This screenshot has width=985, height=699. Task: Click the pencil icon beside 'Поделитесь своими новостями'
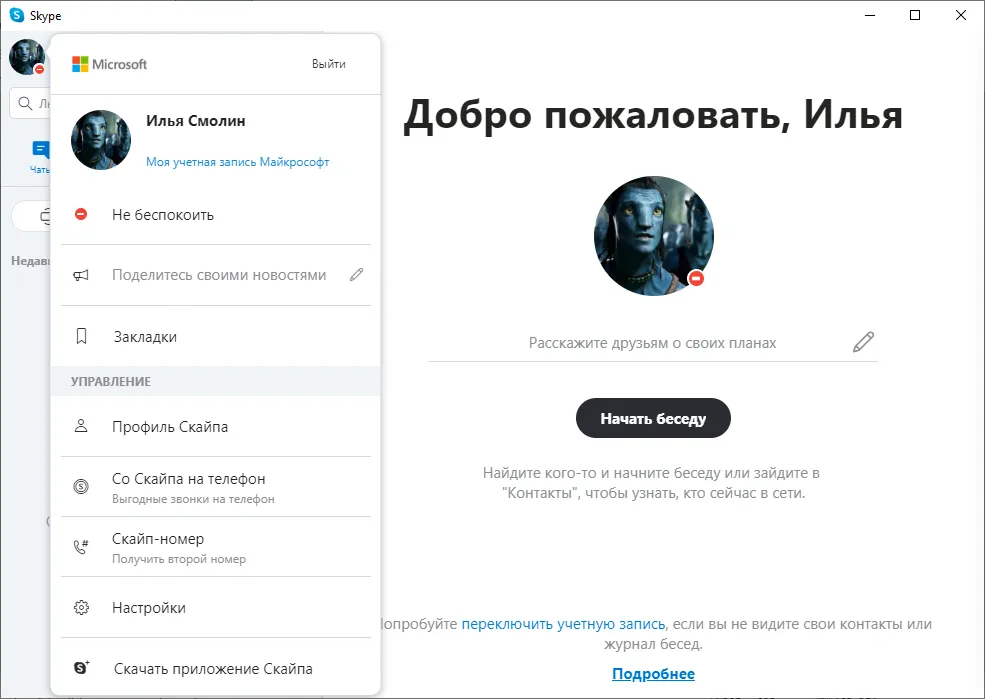(357, 274)
